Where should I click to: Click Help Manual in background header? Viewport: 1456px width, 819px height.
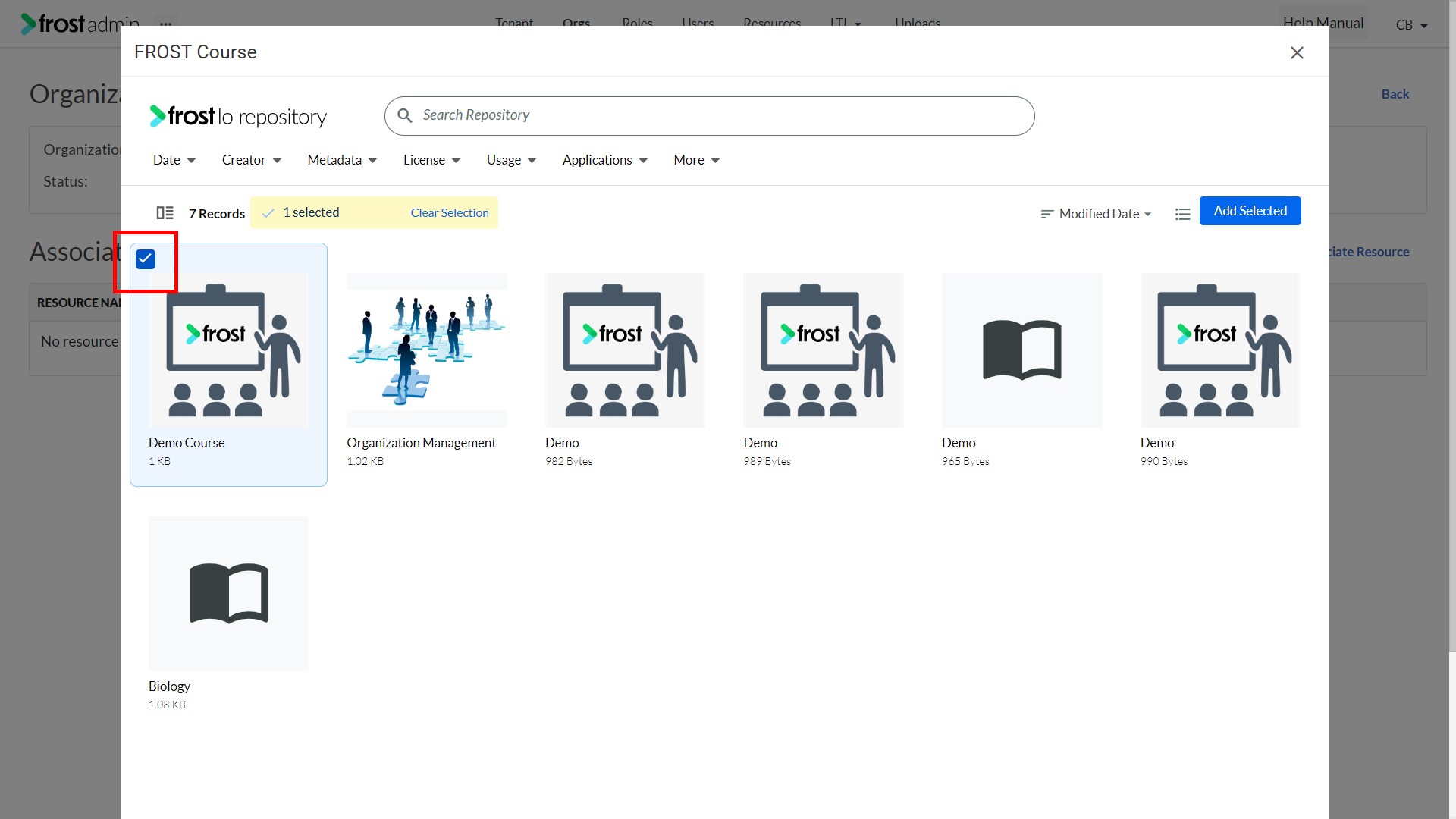(1323, 23)
